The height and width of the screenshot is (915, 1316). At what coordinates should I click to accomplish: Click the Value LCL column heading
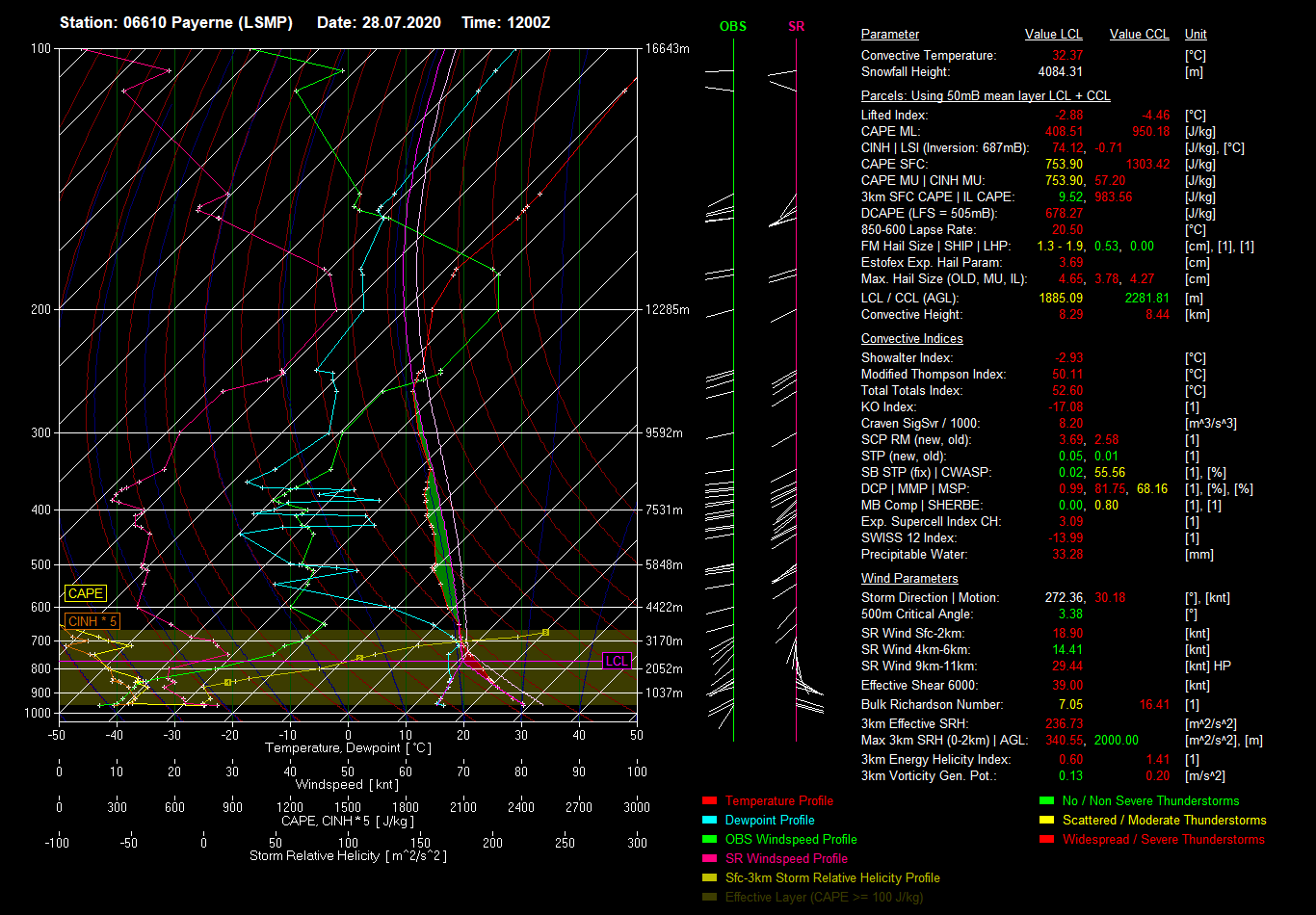click(1054, 35)
